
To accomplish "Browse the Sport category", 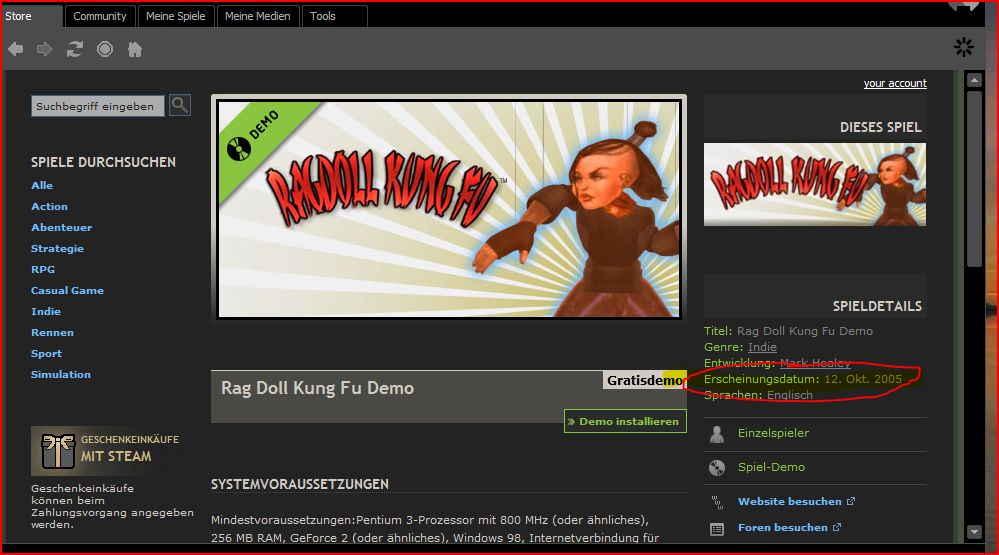I will (x=47, y=354).
